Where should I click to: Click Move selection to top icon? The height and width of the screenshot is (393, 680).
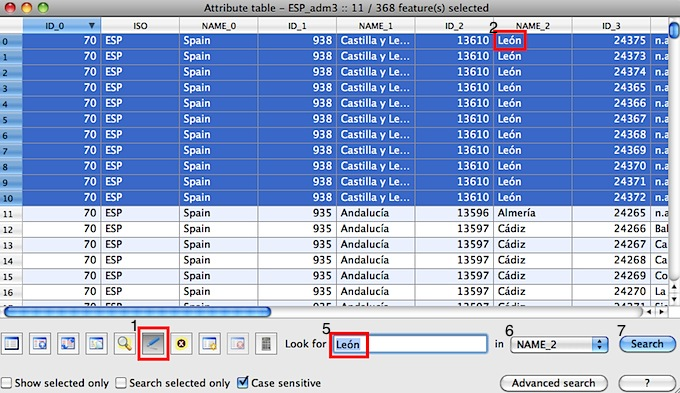coord(39,344)
